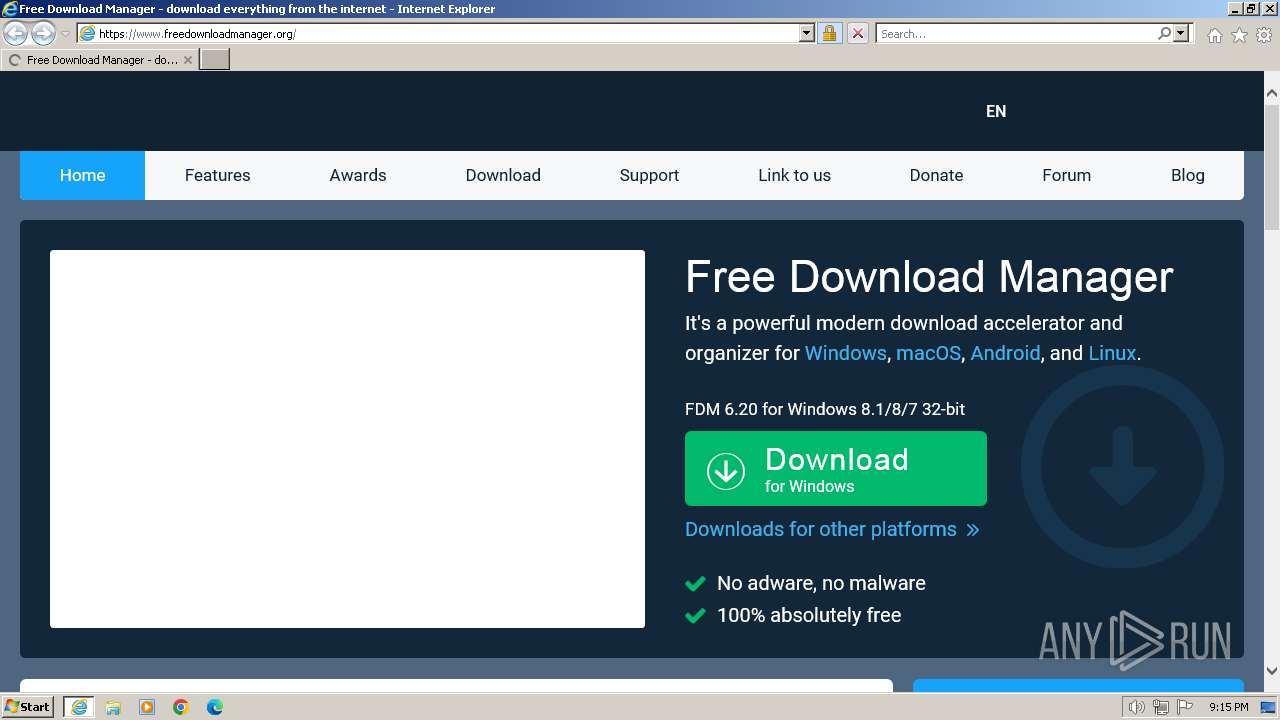The image size is (1280, 720).
Task: Click the blank promo image placeholder
Action: pos(347,439)
